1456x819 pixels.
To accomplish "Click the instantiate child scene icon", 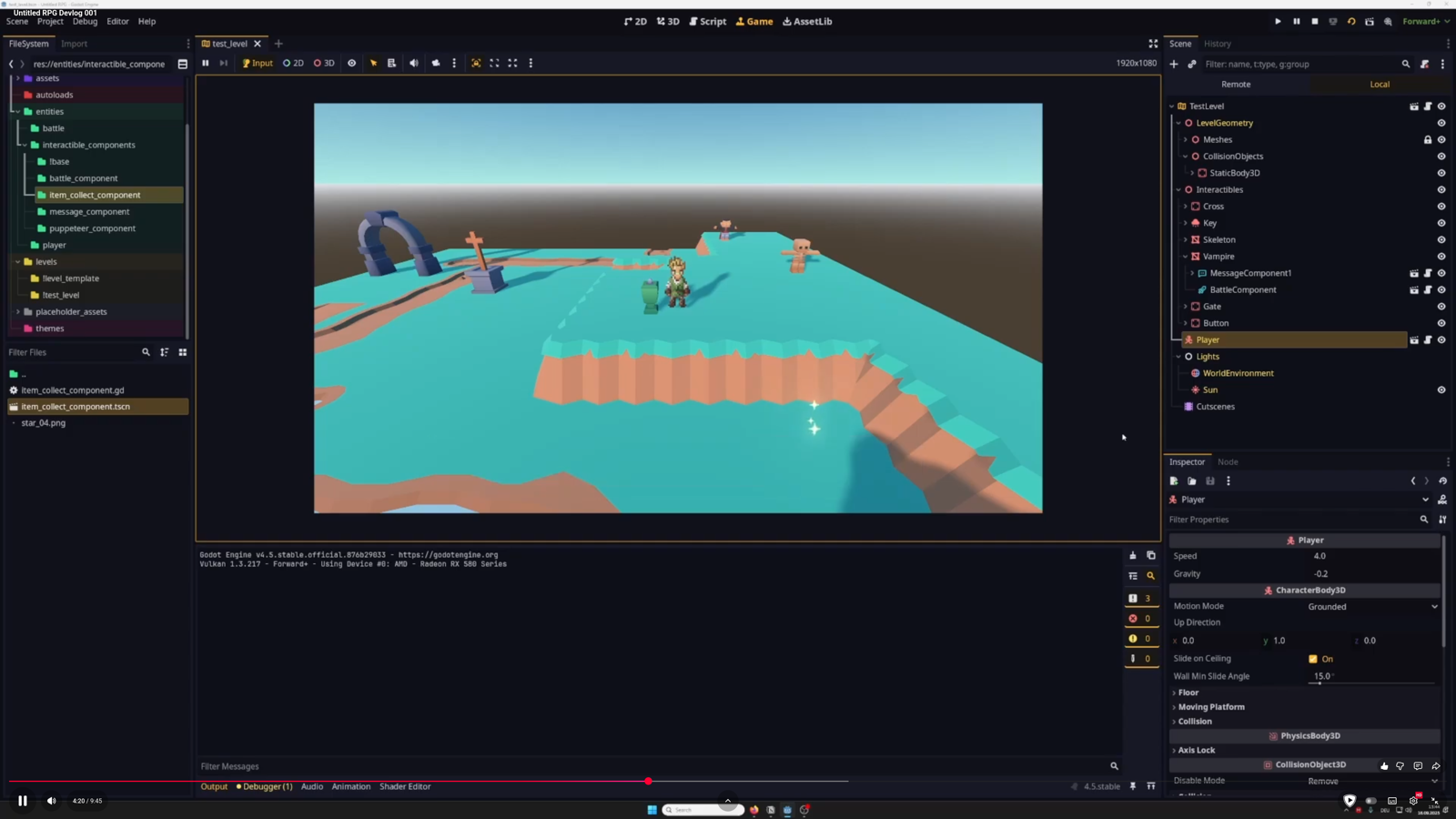I will (x=1191, y=64).
